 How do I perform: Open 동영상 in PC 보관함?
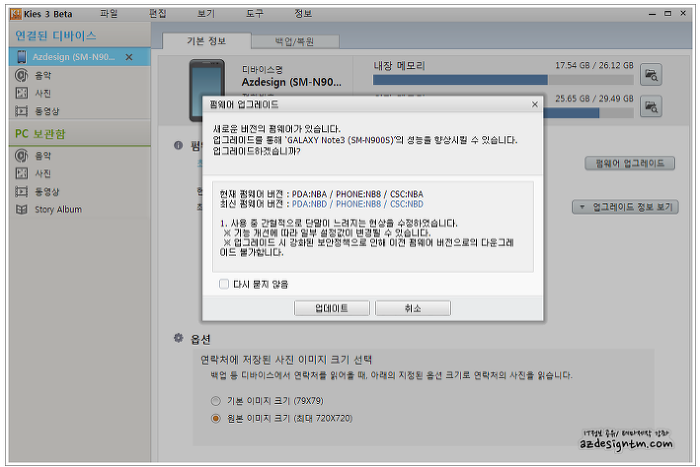click(47, 192)
